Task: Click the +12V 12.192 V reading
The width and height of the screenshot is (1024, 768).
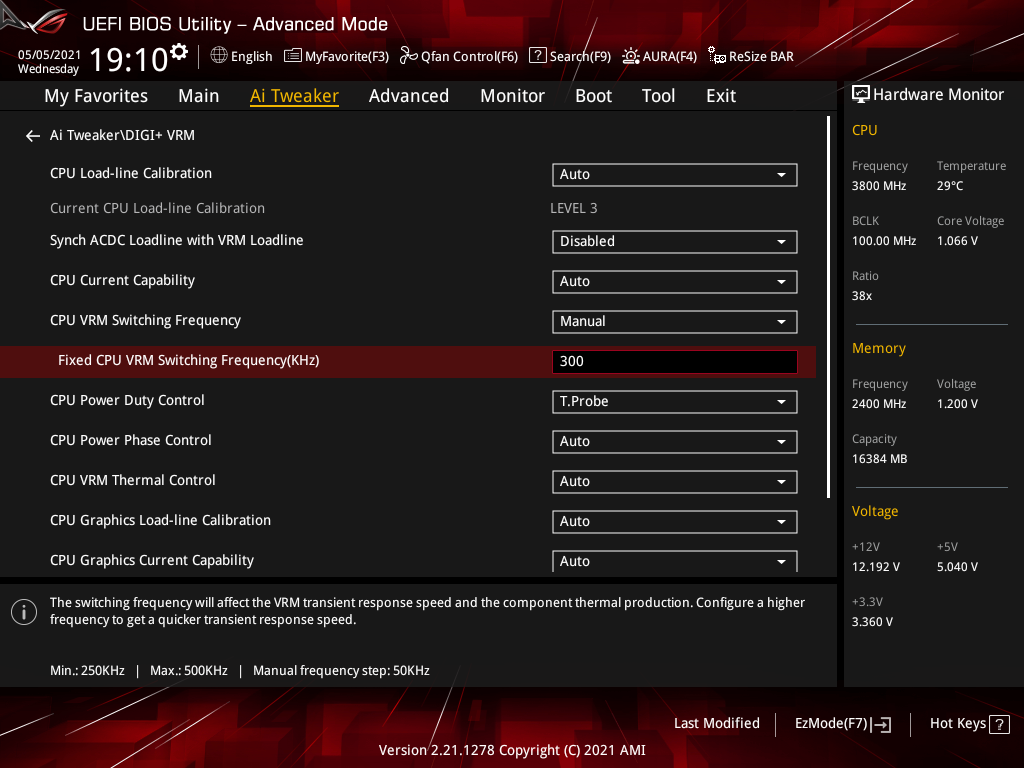Action: [875, 567]
